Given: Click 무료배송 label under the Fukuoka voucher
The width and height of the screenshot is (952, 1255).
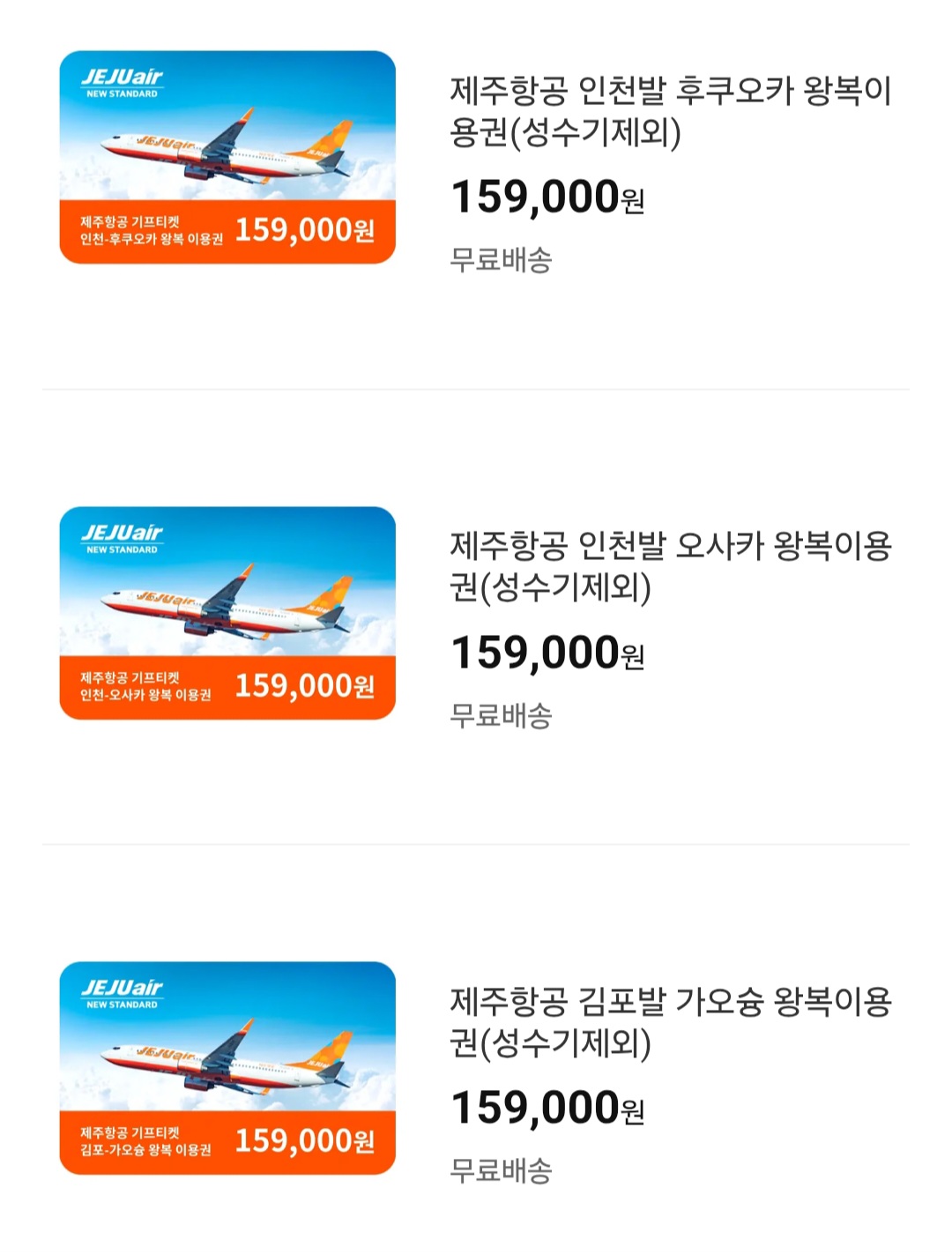Looking at the screenshot, I should [501, 260].
